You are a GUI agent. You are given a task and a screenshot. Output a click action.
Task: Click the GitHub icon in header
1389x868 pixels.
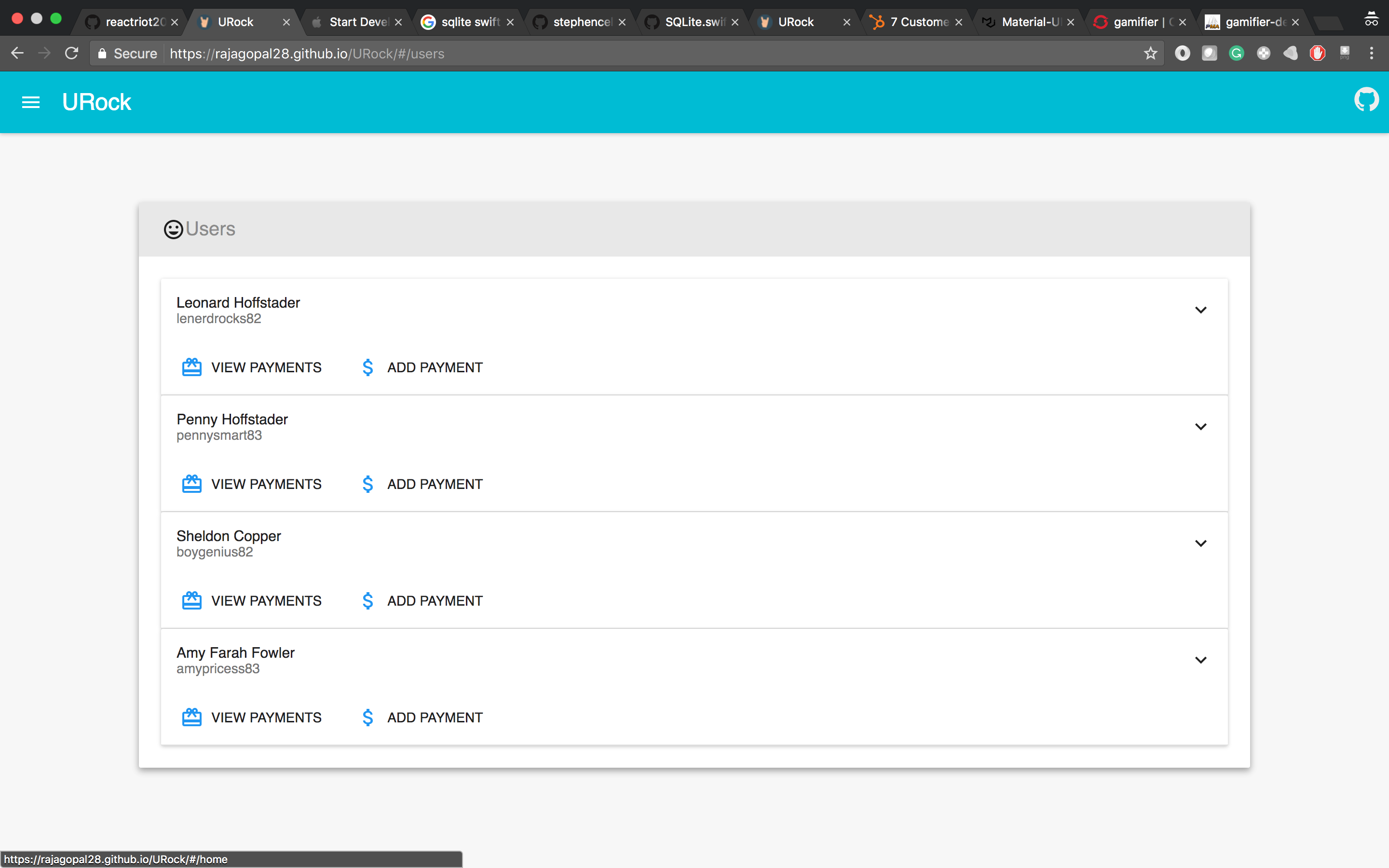click(1366, 100)
